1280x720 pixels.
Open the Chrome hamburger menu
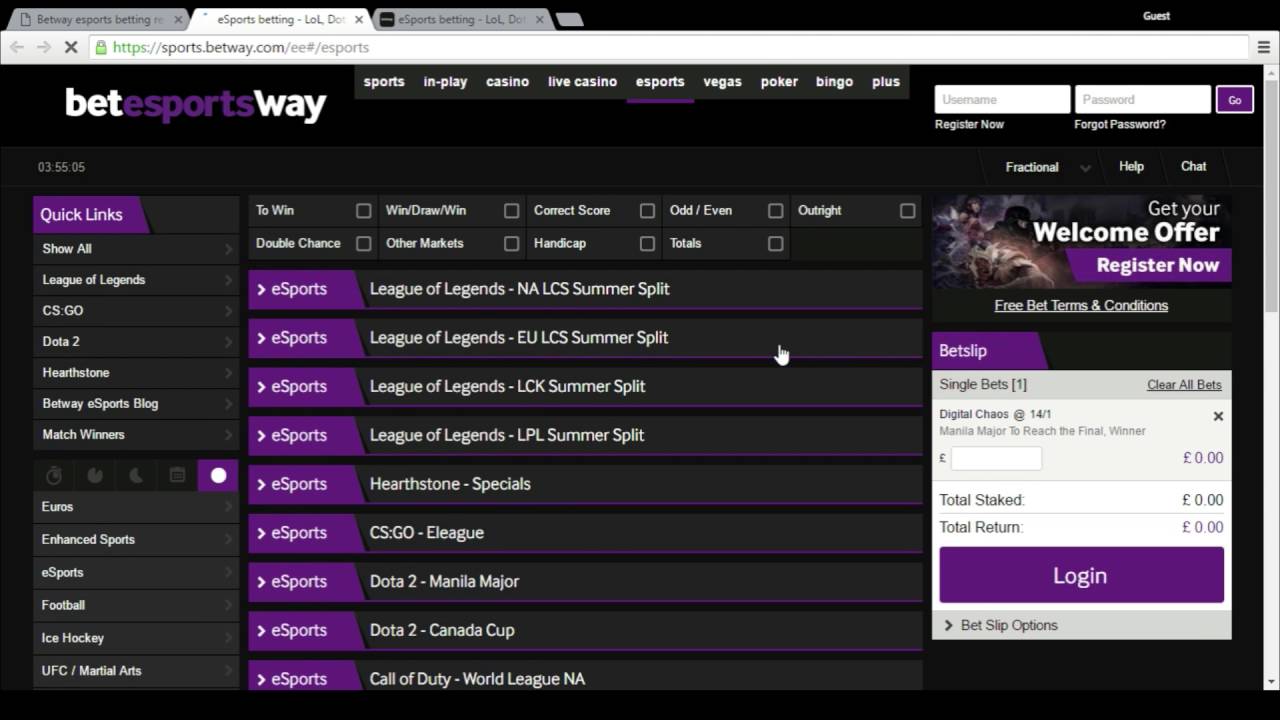[x=1265, y=47]
